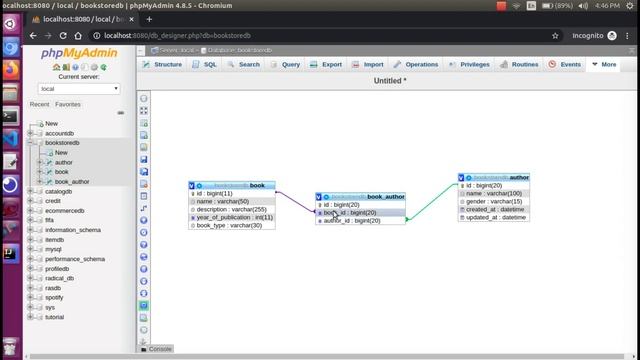
Task: Select author_id column in book_author table
Action: tap(360, 221)
